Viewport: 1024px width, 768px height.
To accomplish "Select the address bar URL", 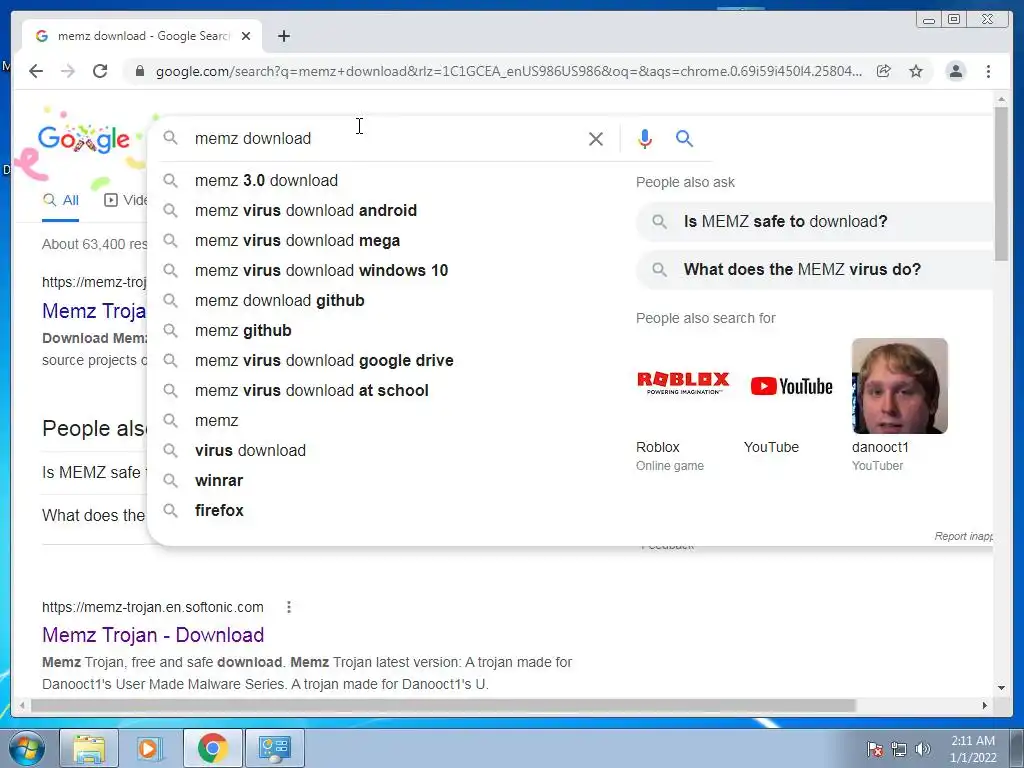I will pyautogui.click(x=509, y=71).
